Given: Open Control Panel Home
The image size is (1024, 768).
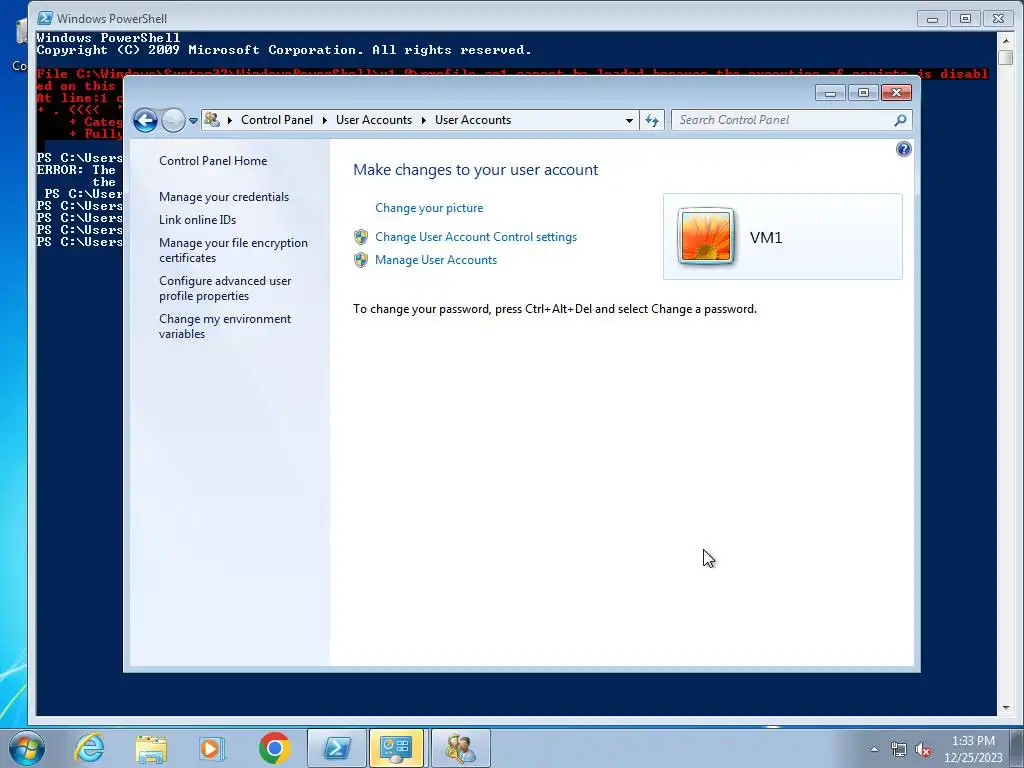Looking at the screenshot, I should tap(213, 161).
